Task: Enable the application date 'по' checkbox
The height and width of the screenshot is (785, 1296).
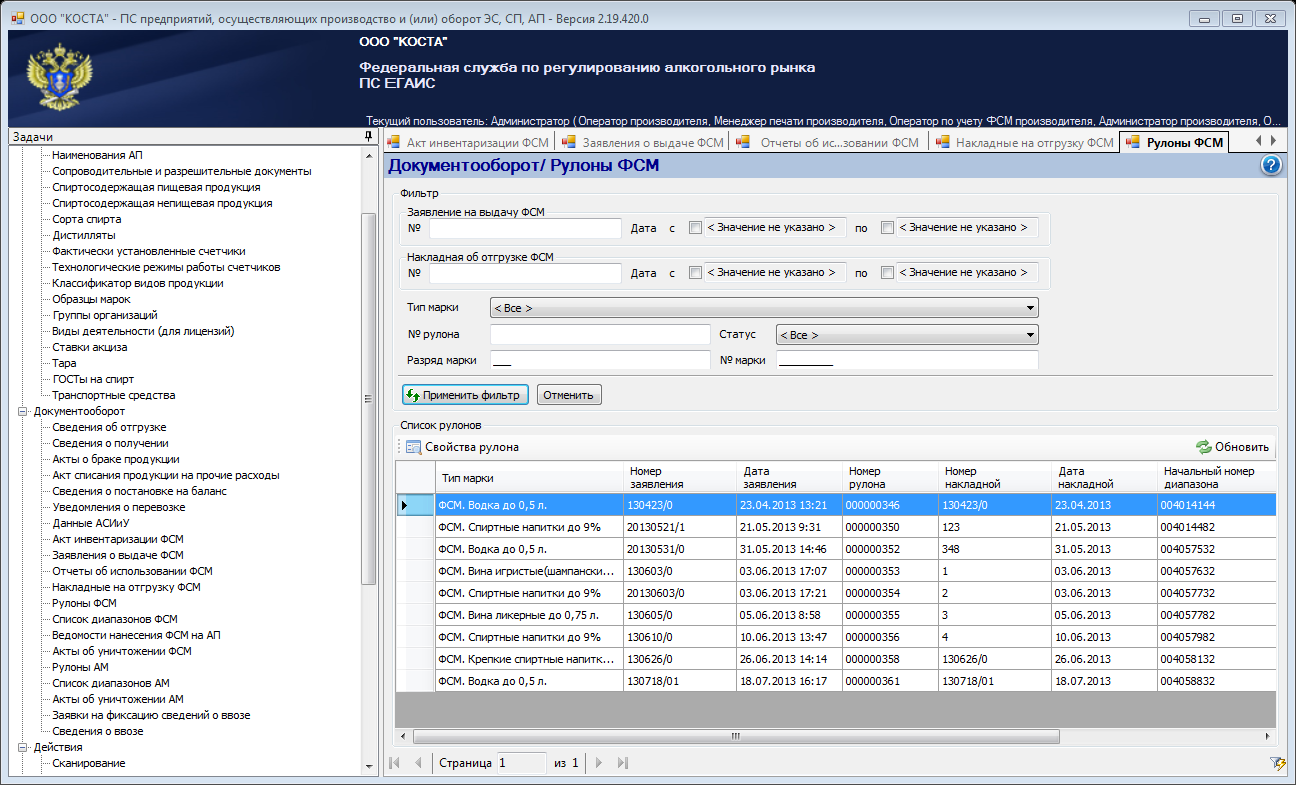Action: 887,228
